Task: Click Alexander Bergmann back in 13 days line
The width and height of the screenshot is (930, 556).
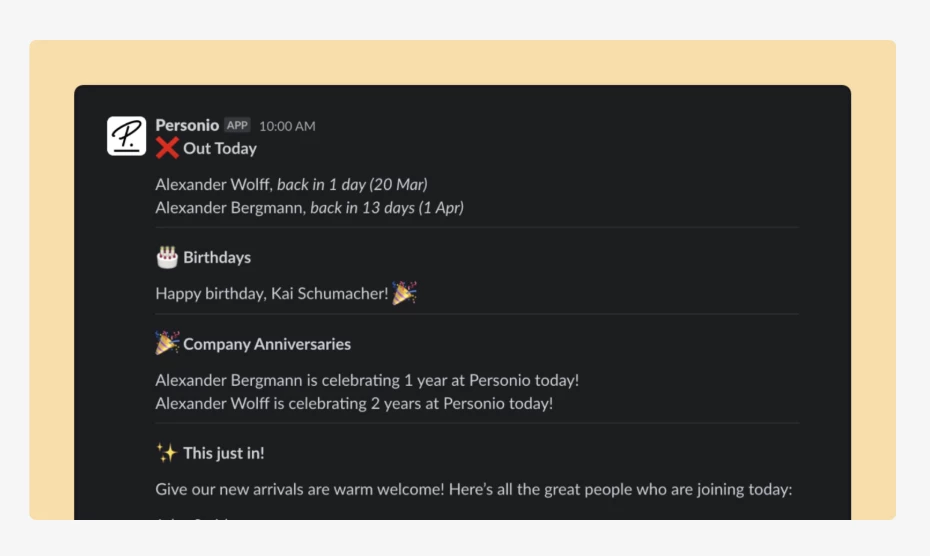Action: [310, 208]
